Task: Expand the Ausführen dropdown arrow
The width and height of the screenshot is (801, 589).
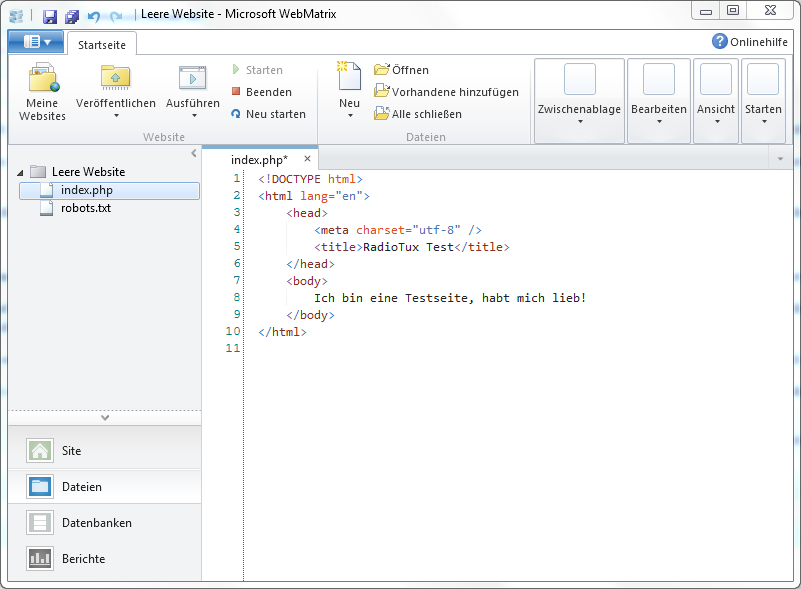Action: click(x=194, y=116)
